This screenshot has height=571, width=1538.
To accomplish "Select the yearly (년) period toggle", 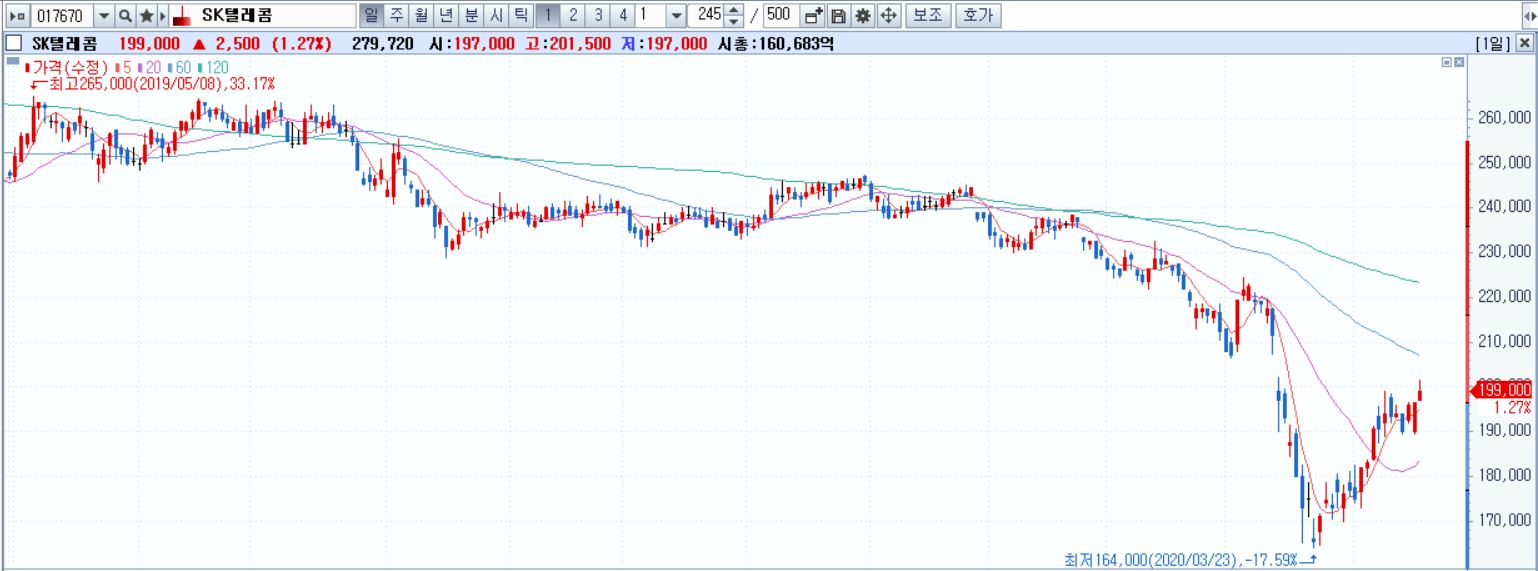I will pos(446,16).
